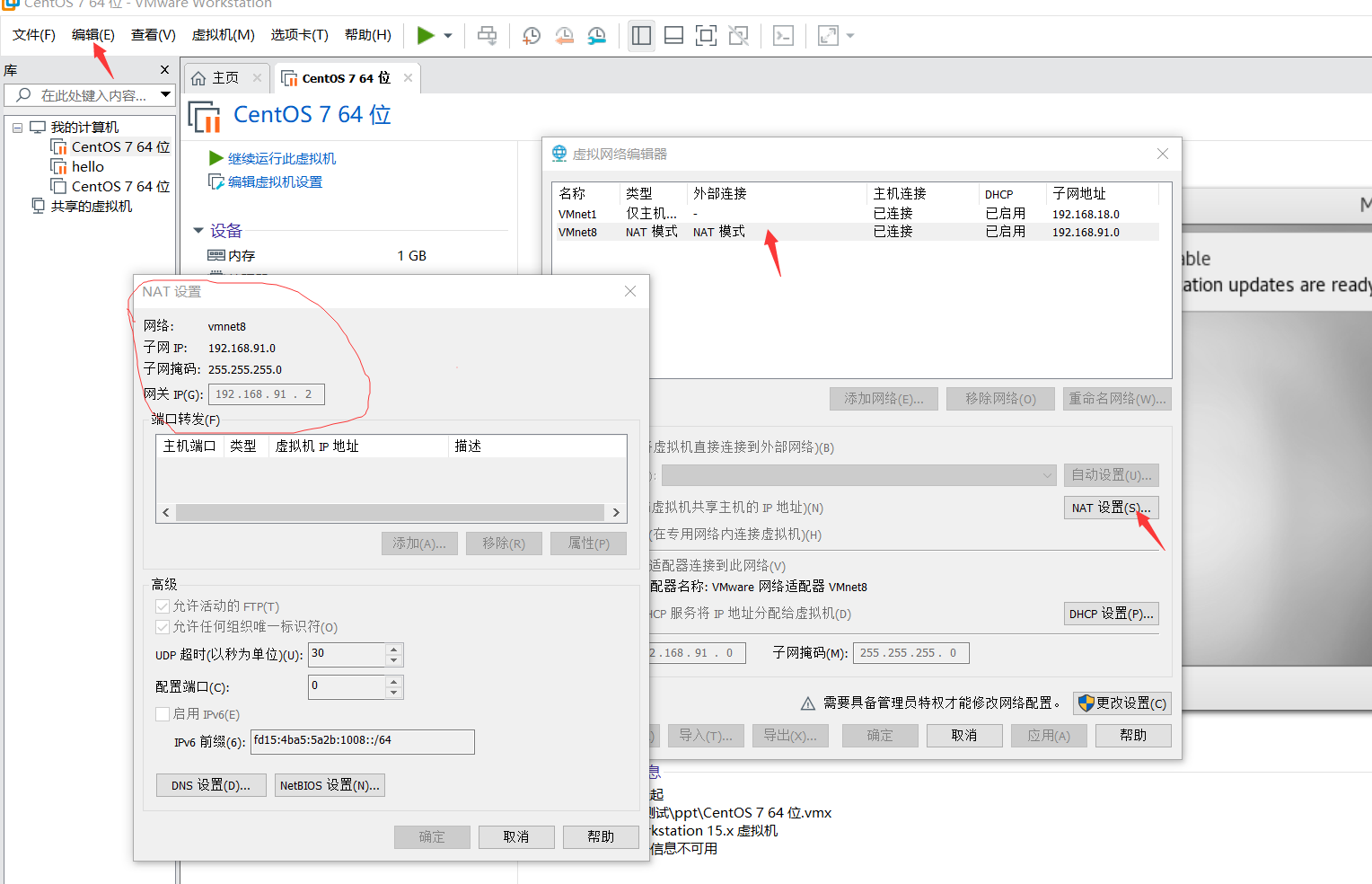Screen dimensions: 1372x884
Task: Click the 子网地址 column header
Action: [1102, 194]
